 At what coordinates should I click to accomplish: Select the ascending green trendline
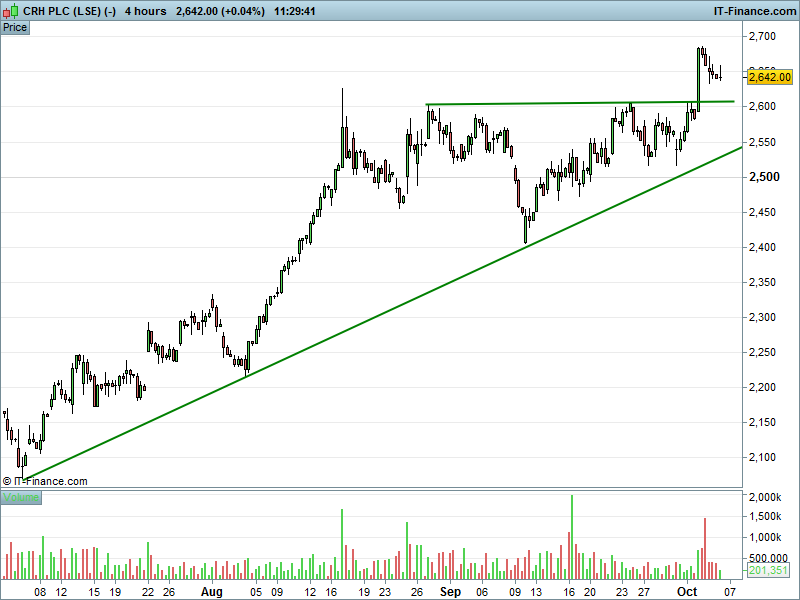tap(383, 313)
